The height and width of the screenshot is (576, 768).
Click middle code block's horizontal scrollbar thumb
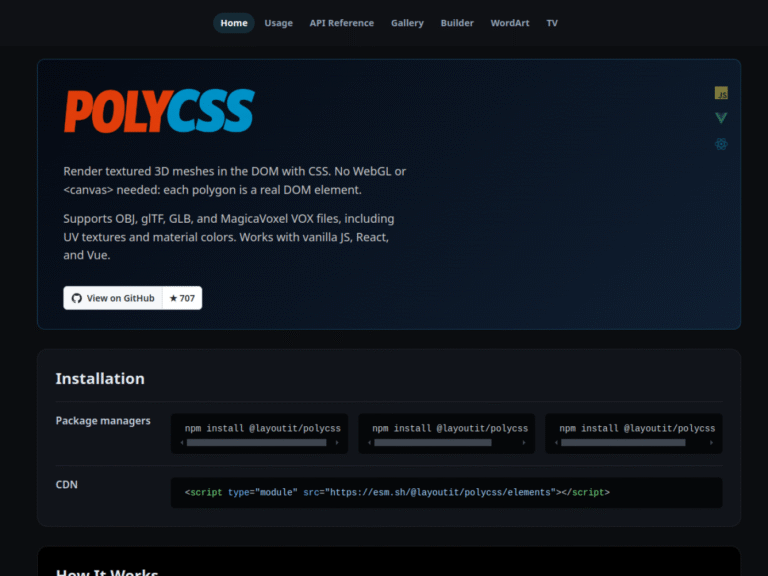point(432,443)
